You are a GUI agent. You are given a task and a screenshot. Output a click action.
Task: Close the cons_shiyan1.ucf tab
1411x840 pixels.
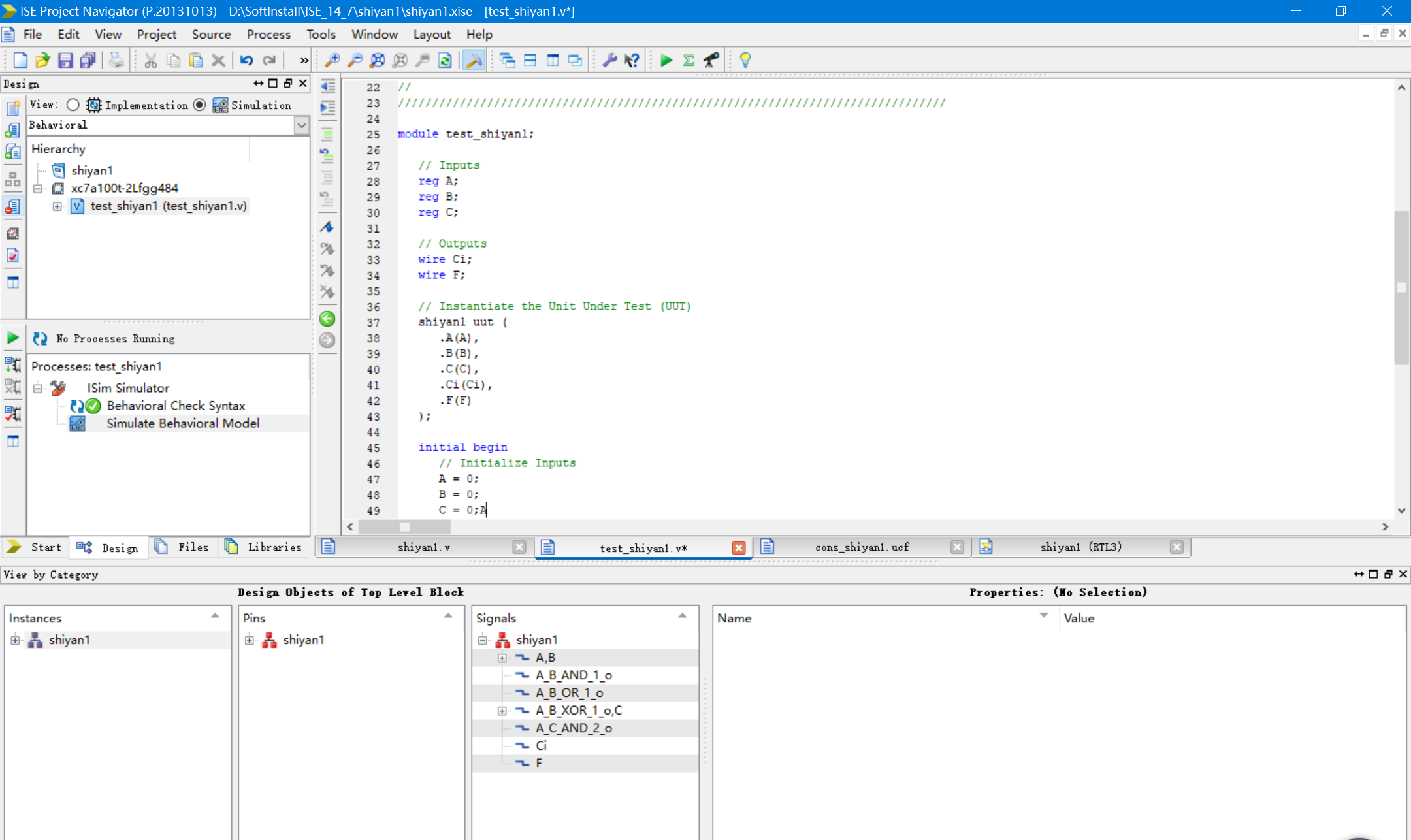[957, 547]
